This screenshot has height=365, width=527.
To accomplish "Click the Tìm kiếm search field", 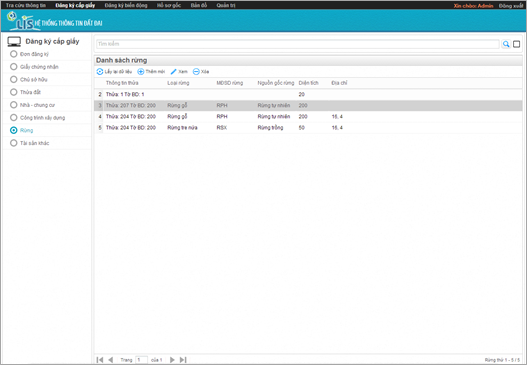I will [298, 44].
